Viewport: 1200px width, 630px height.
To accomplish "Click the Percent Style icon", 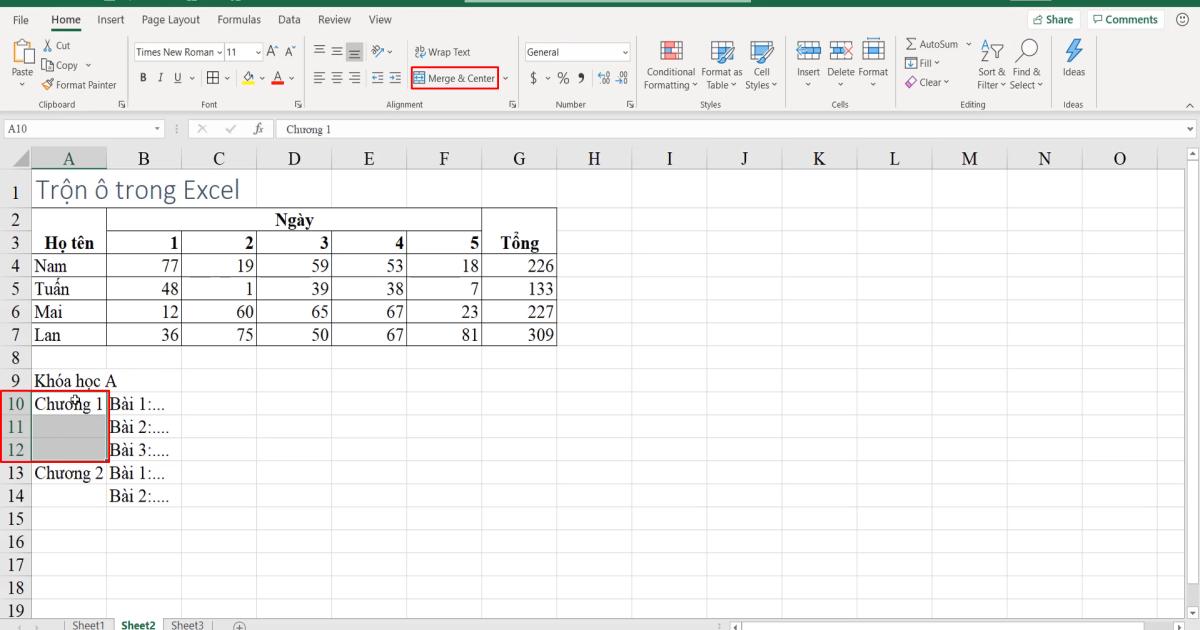I will click(564, 75).
